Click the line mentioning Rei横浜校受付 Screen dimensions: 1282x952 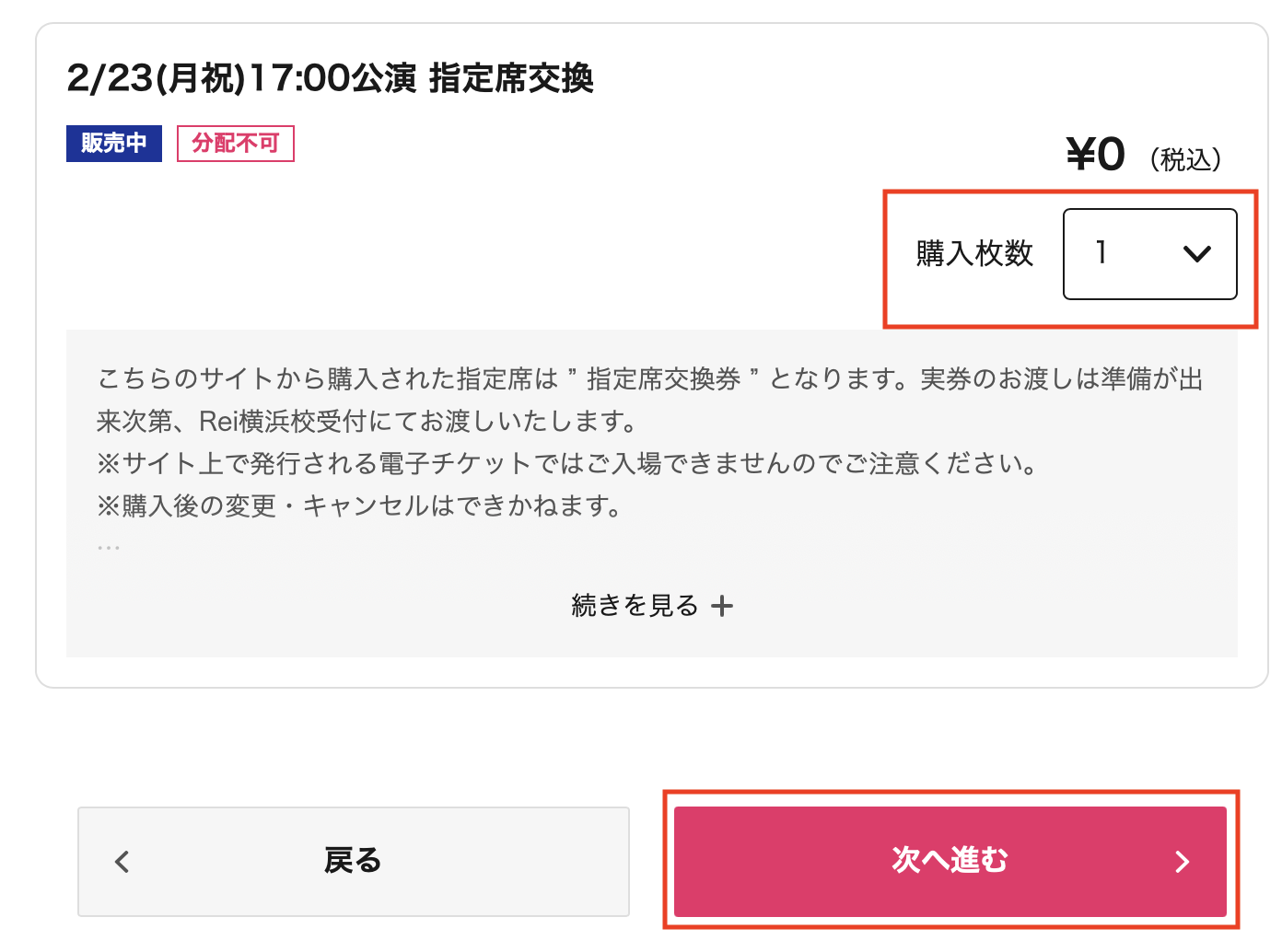tap(368, 422)
